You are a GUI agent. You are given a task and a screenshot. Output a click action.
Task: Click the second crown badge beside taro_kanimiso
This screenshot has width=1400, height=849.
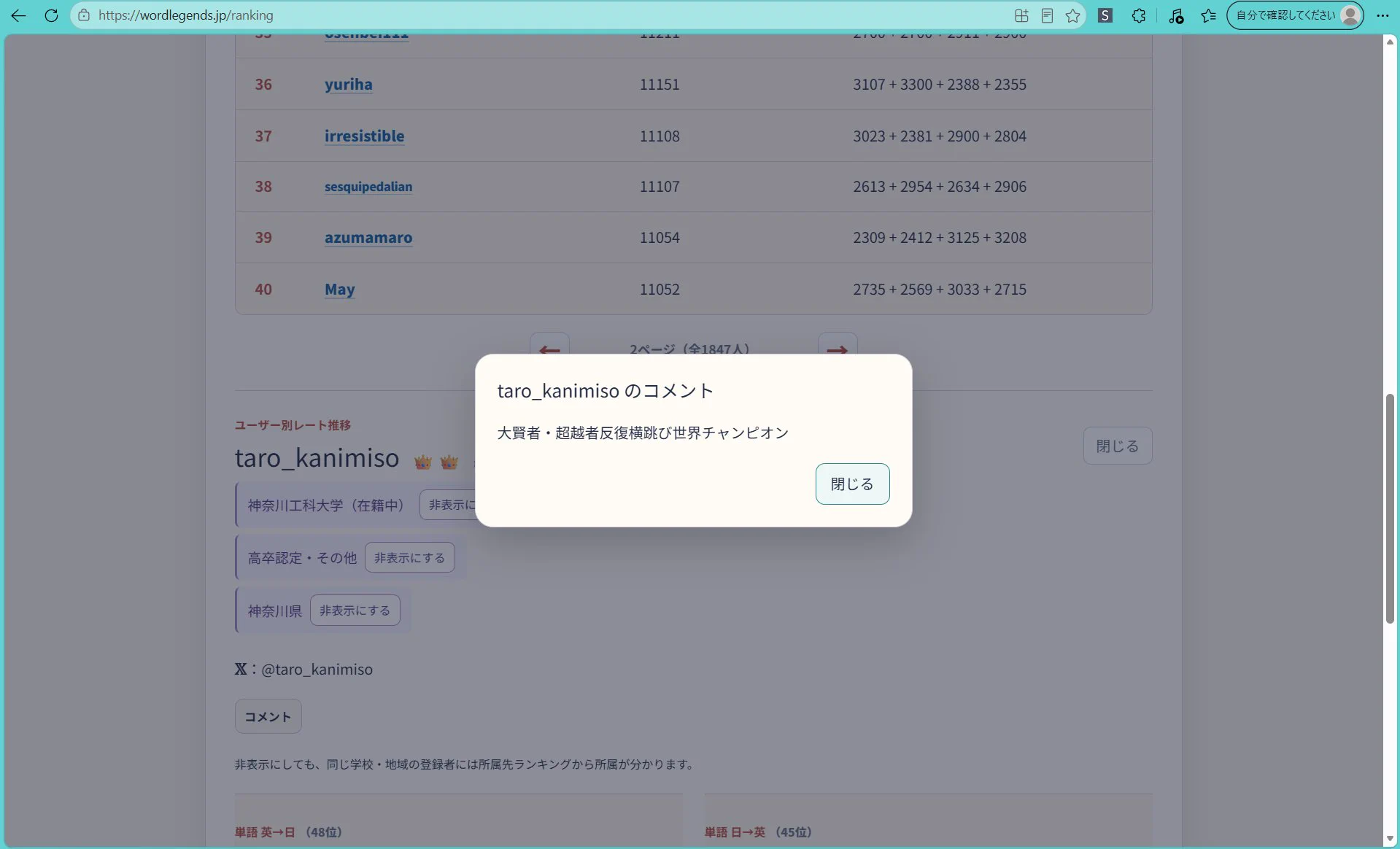tap(449, 462)
